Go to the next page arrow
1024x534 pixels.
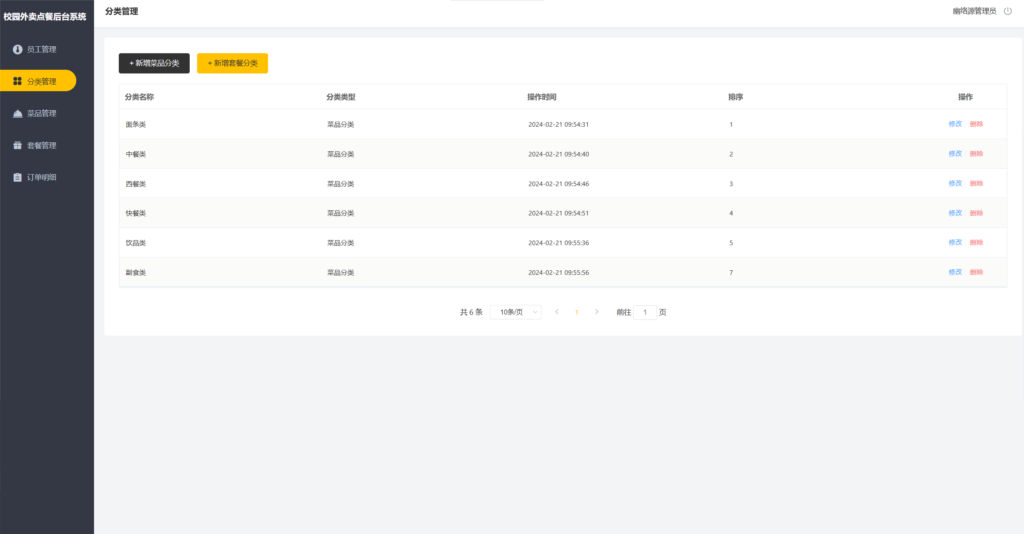click(x=597, y=312)
